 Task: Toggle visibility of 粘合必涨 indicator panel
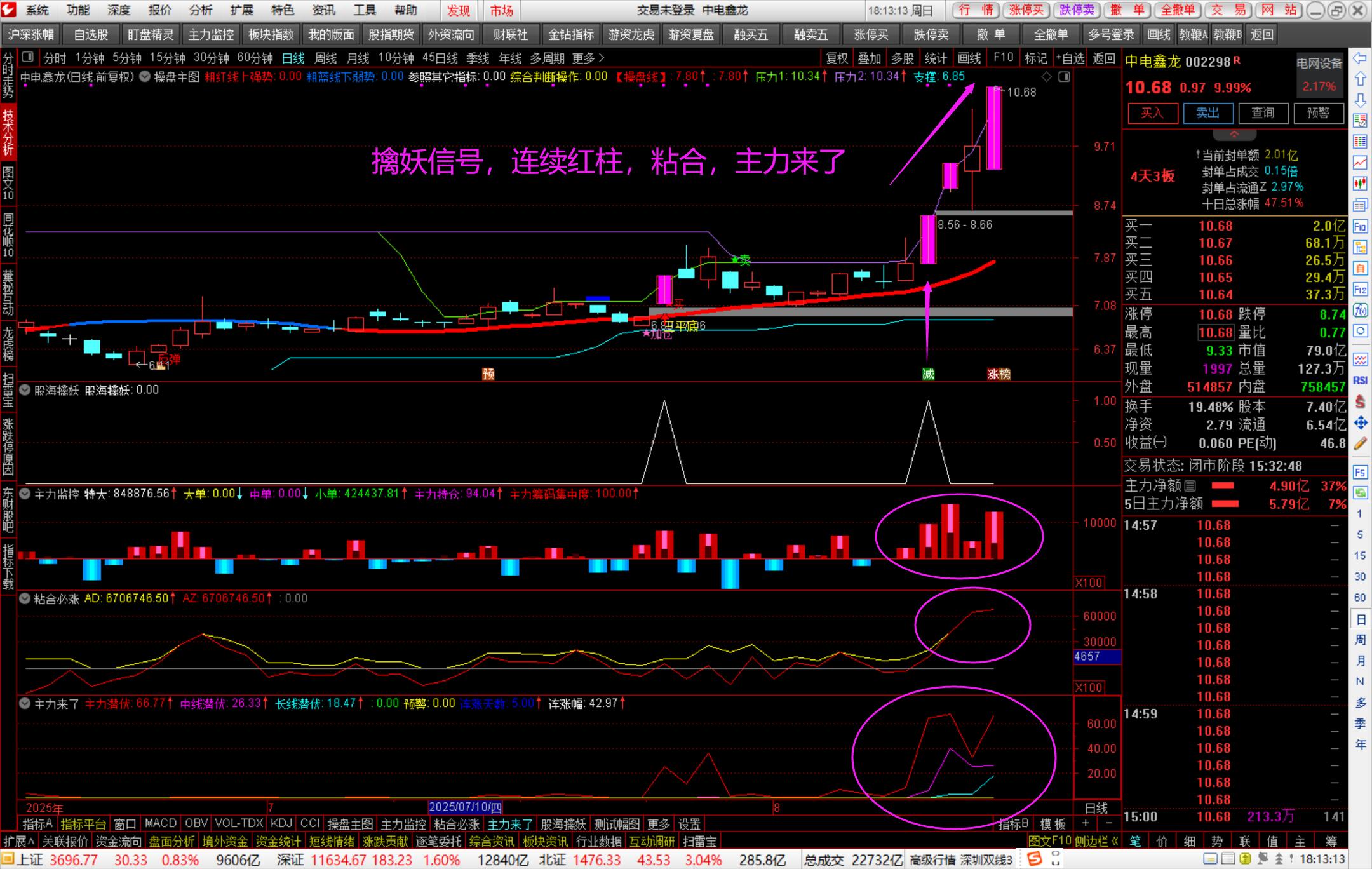click(25, 598)
